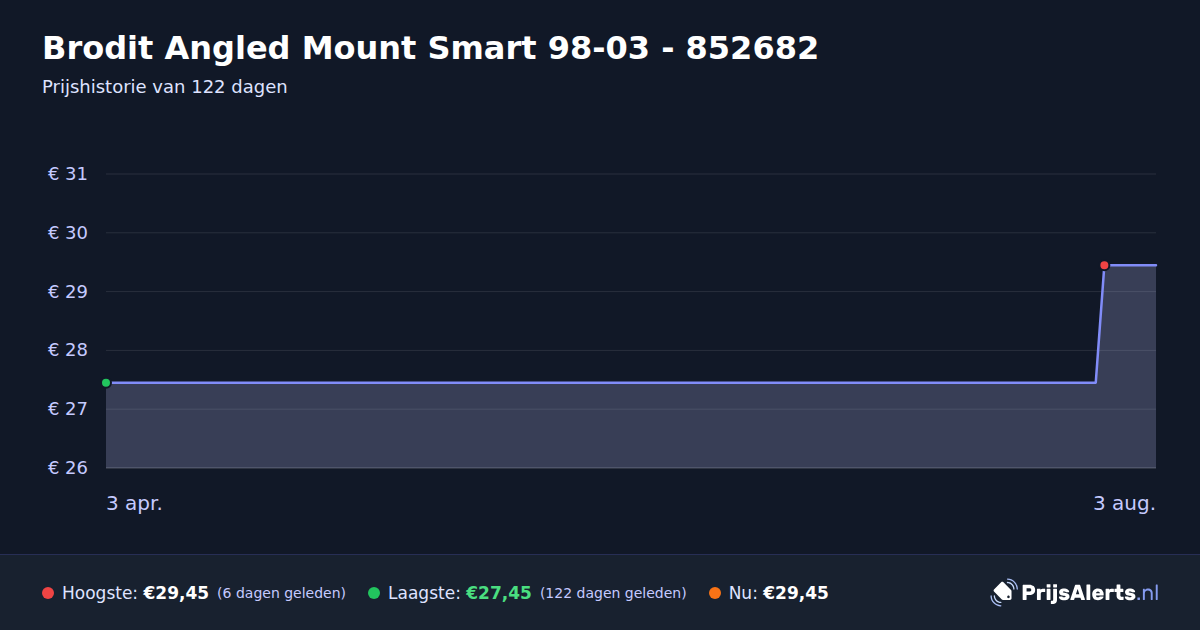Click the Hoogste €29,45 price value
The image size is (1200, 630).
tap(176, 593)
